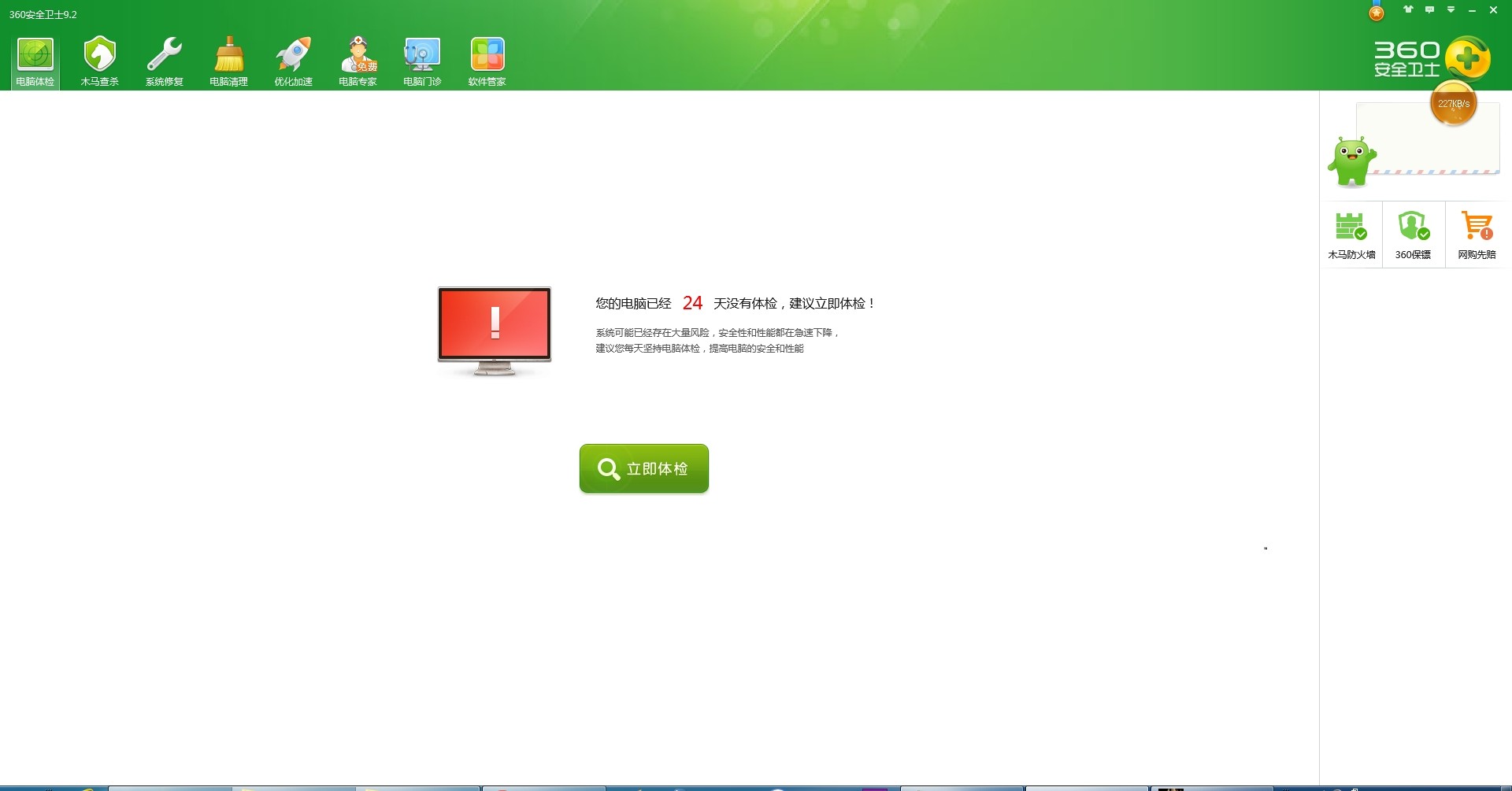Click the 227KB/s speed ball
This screenshot has height=791, width=1512.
click(1453, 103)
